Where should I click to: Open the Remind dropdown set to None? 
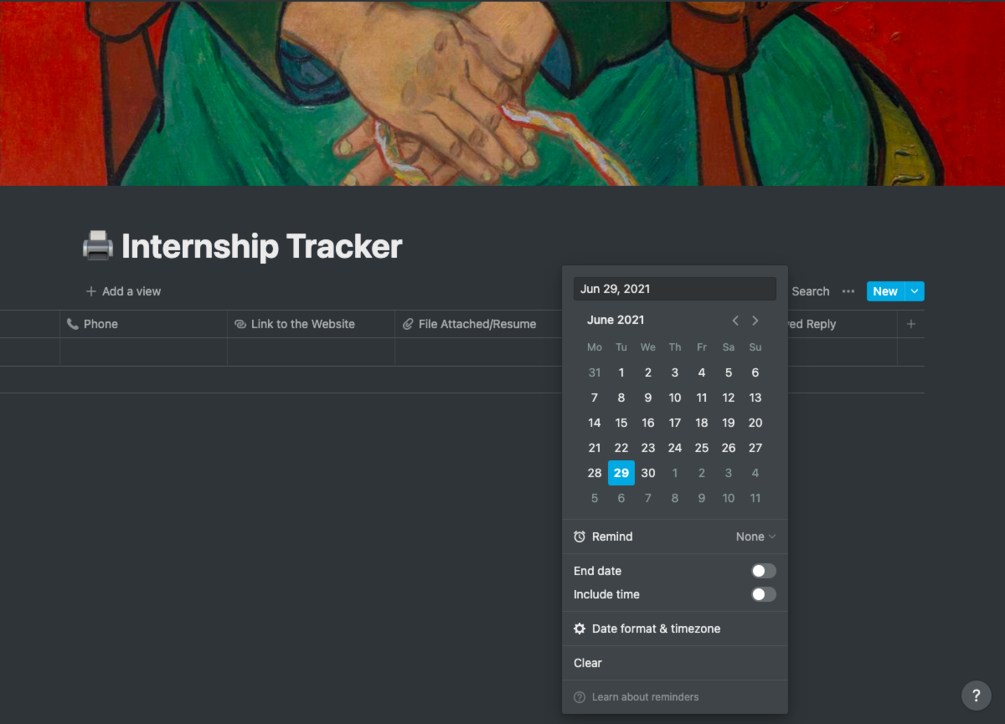[x=755, y=536]
